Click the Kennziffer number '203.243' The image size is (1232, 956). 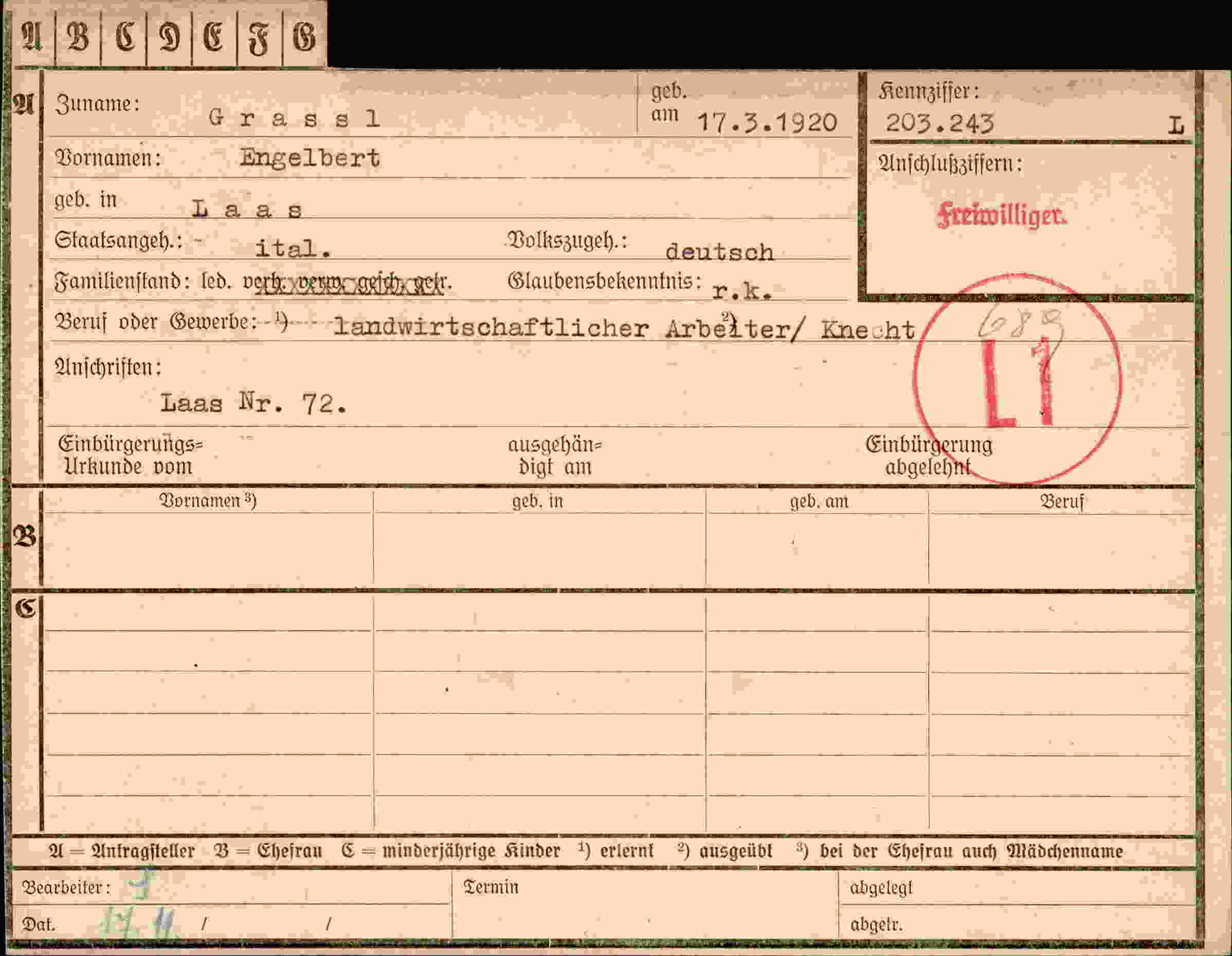(940, 123)
